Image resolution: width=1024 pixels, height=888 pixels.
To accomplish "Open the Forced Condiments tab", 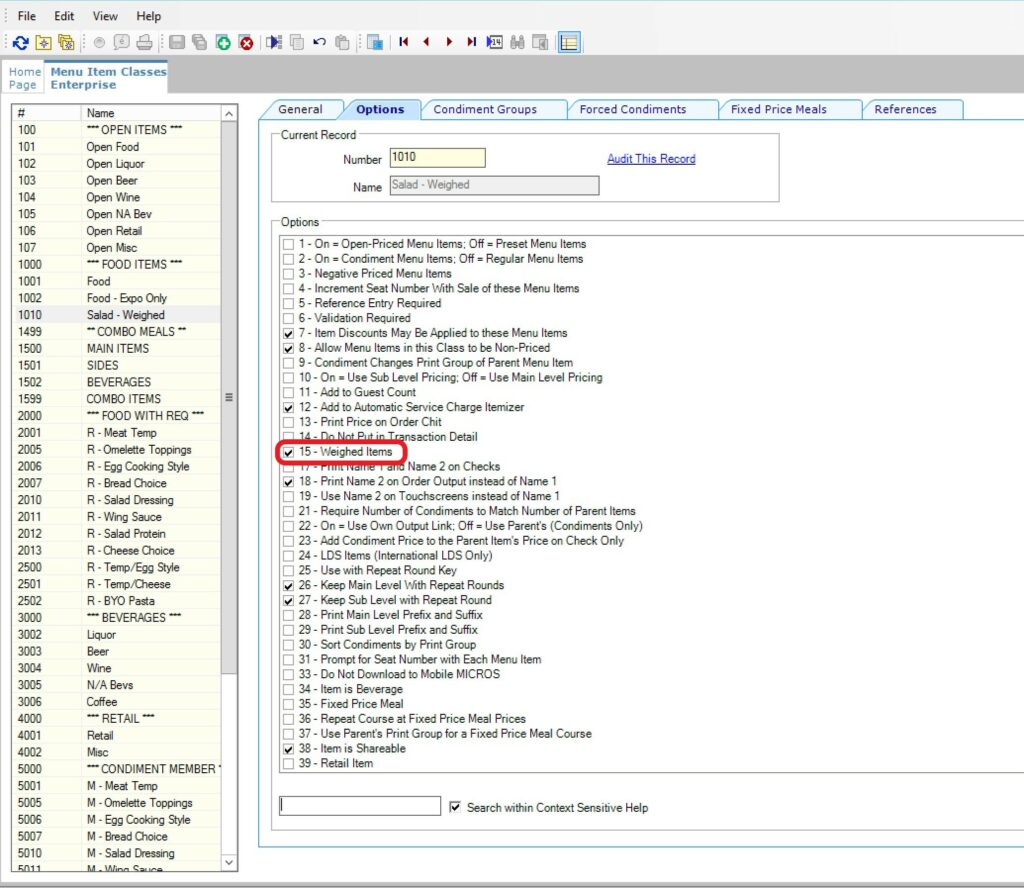I will pos(633,110).
